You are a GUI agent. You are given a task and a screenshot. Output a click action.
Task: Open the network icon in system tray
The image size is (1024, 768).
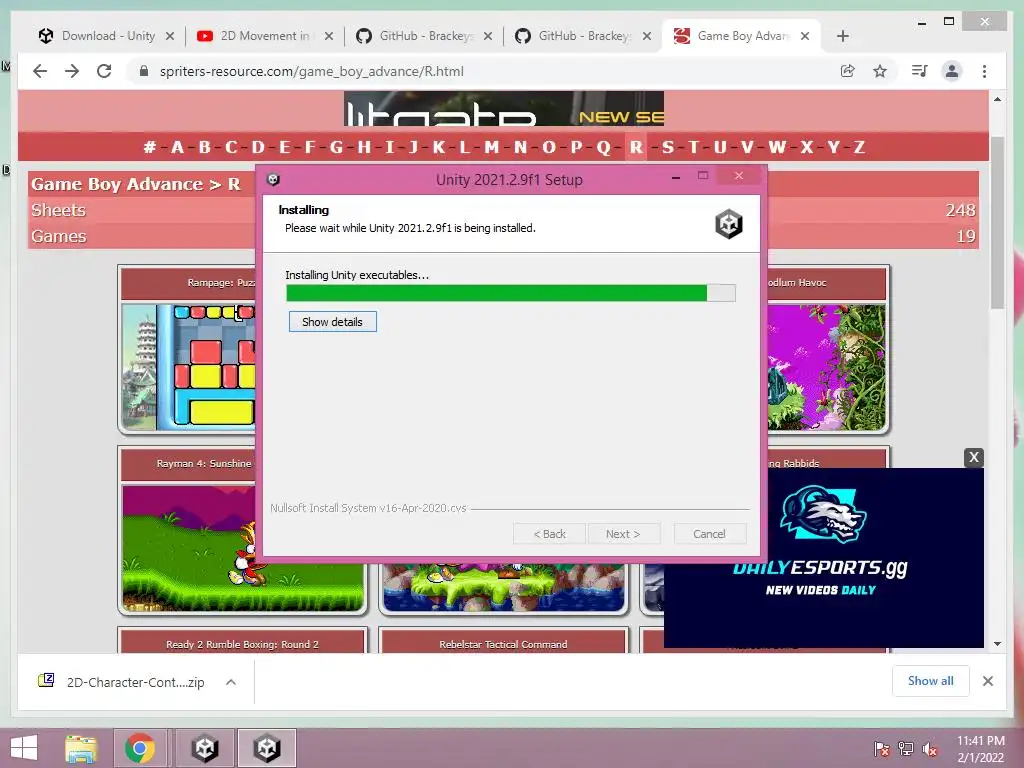(x=906, y=749)
